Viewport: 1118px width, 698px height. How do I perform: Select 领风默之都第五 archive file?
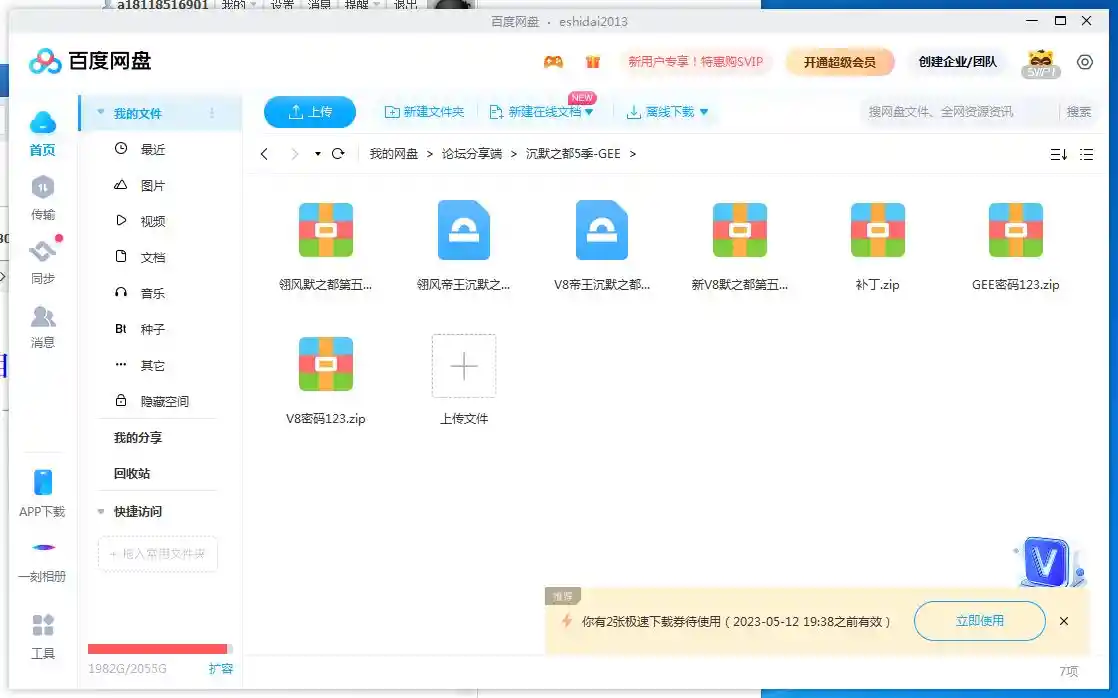click(326, 246)
